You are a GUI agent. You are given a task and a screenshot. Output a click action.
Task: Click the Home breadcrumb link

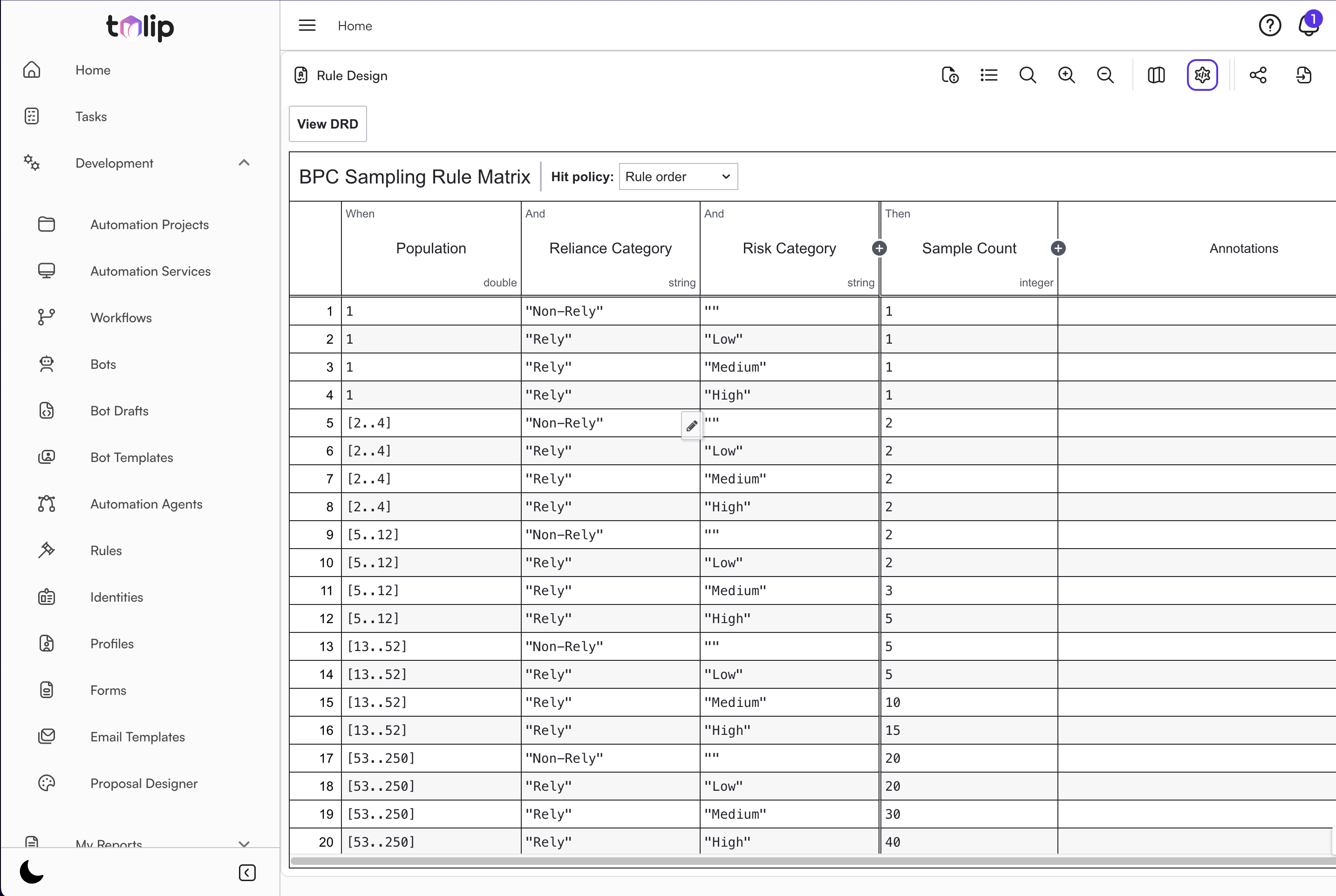click(355, 26)
